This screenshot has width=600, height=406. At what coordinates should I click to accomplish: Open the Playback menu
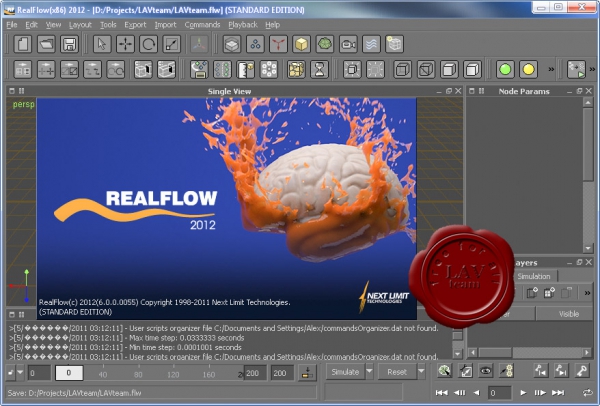pyautogui.click(x=243, y=25)
